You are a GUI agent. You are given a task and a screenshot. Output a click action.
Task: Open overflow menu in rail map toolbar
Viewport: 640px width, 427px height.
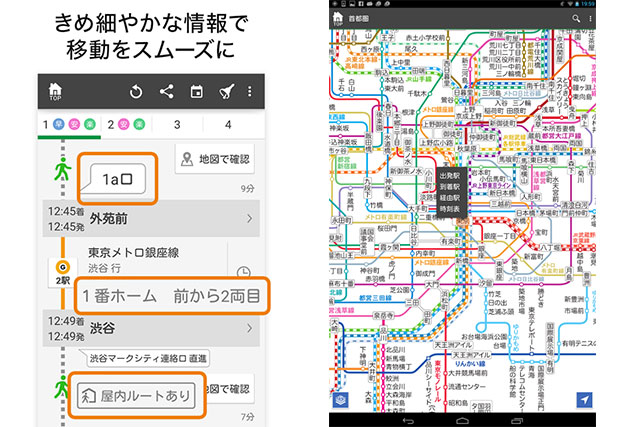pyautogui.click(x=590, y=18)
